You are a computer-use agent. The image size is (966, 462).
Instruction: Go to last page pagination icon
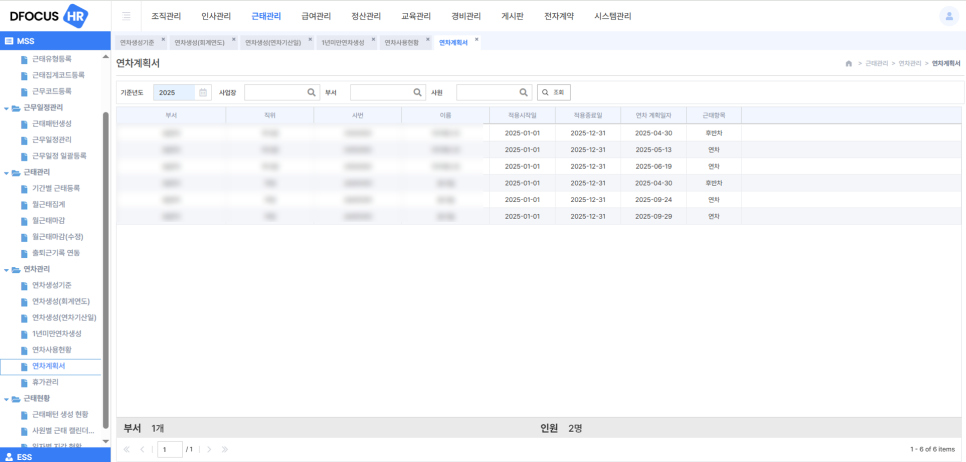coord(225,450)
